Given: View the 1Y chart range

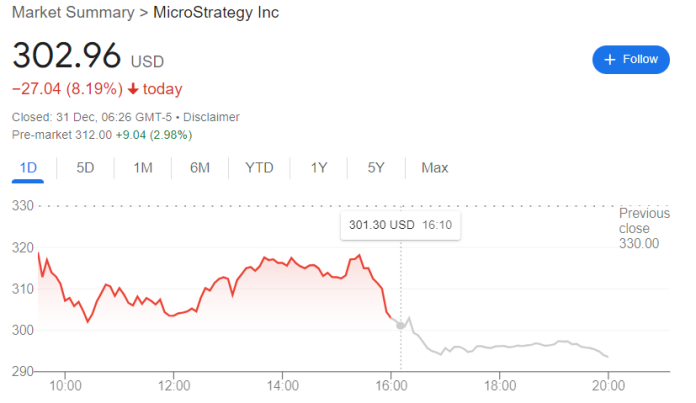Looking at the screenshot, I should pyautogui.click(x=319, y=168).
